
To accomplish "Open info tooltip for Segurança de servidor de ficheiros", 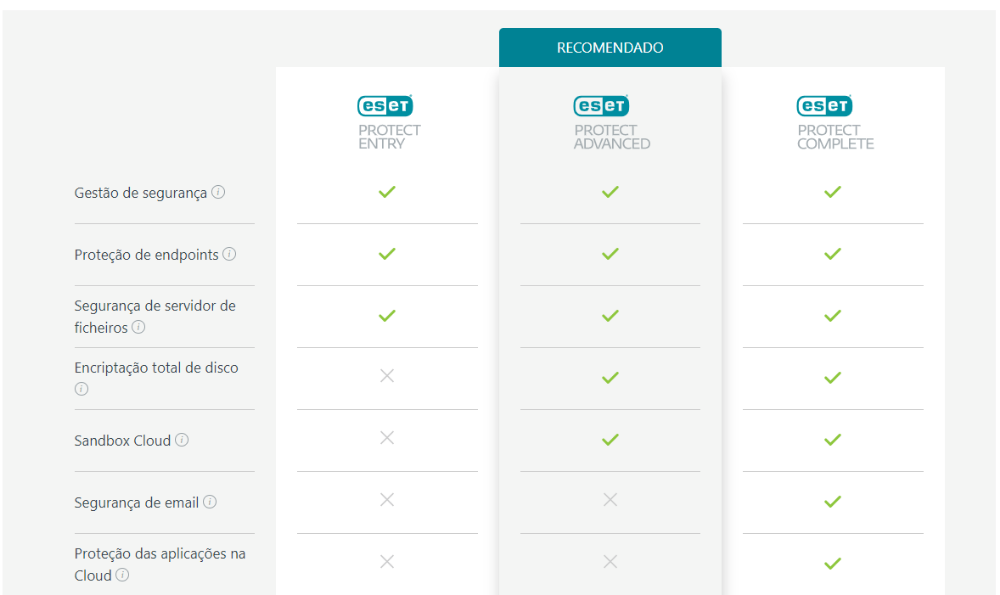I will [139, 327].
